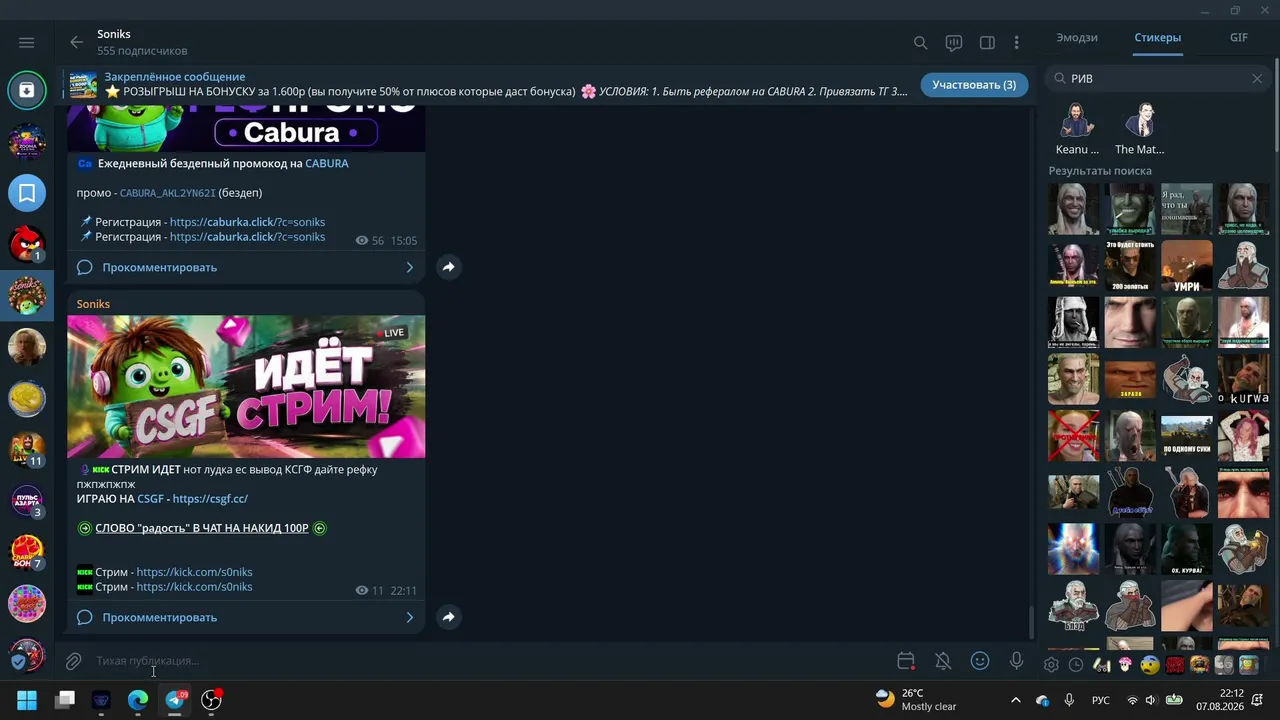Show hidden system tray icons
Image resolution: width=1280 pixels, height=720 pixels.
coord(1016,700)
